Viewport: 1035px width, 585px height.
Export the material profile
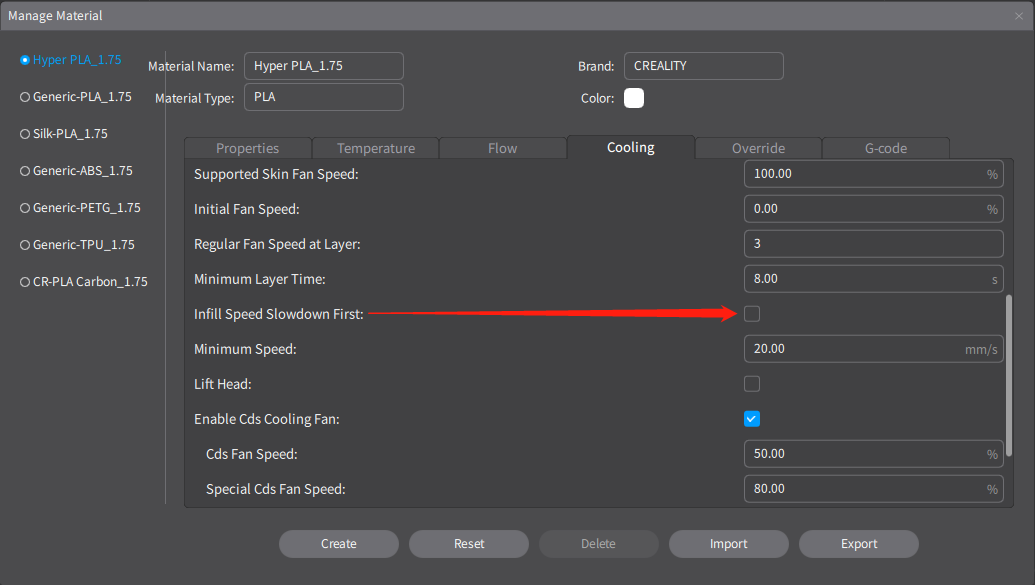point(859,544)
